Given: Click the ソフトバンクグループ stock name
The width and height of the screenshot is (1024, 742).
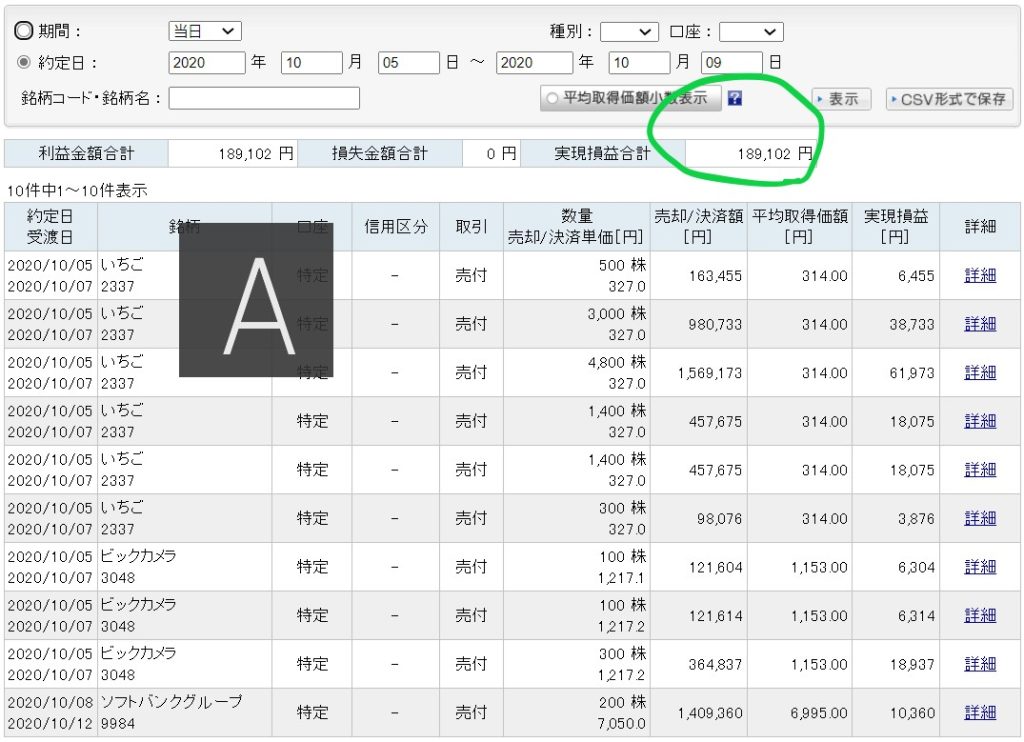Looking at the screenshot, I should pyautogui.click(x=171, y=702).
